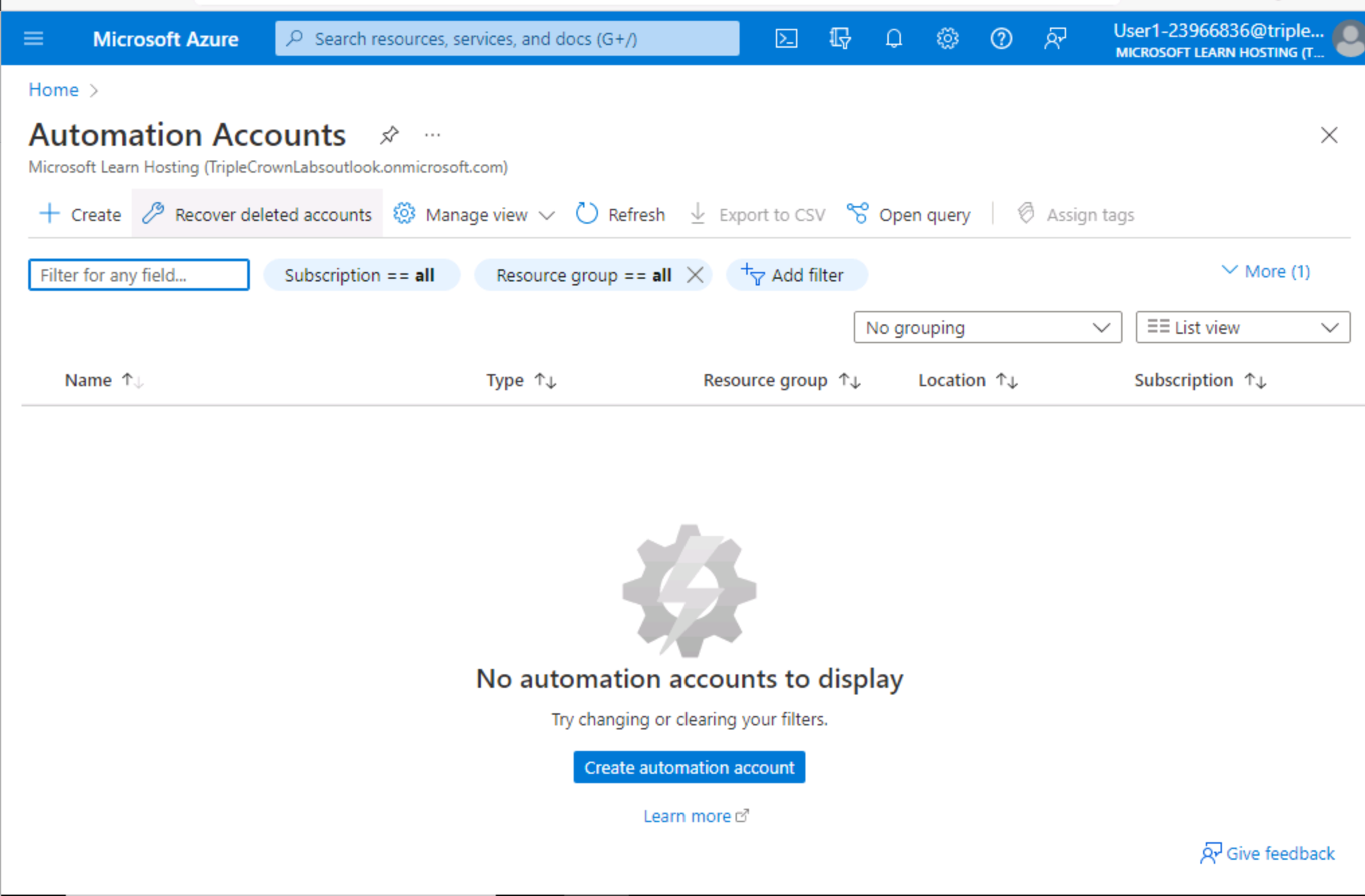Open the help question mark icon
Screen dimensions: 1365x896
point(1001,38)
